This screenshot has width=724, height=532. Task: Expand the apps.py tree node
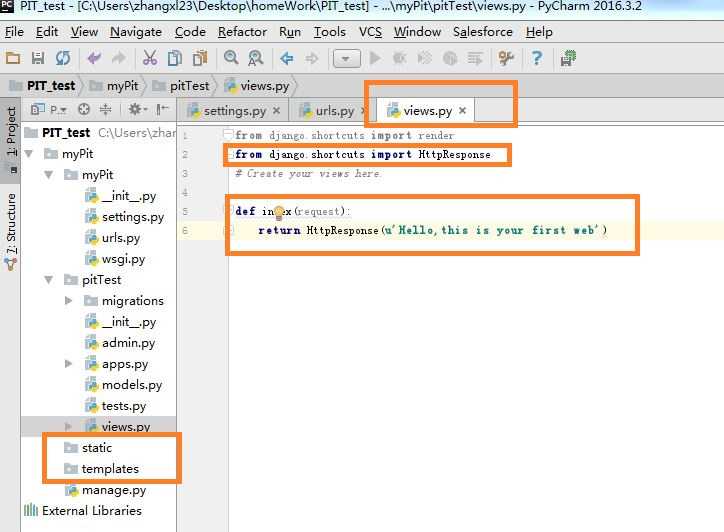[x=68, y=364]
